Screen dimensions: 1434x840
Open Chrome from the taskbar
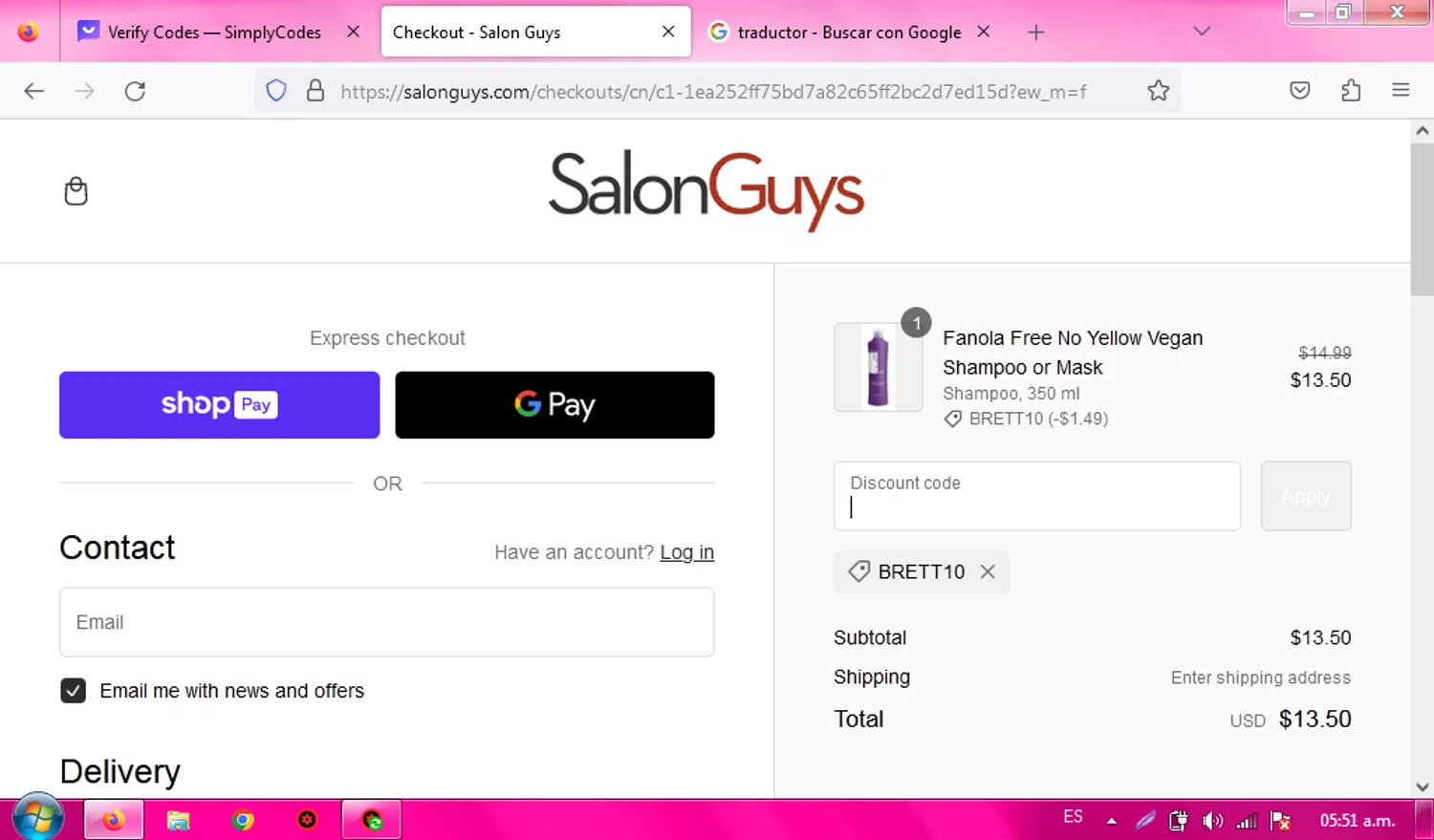click(x=243, y=820)
